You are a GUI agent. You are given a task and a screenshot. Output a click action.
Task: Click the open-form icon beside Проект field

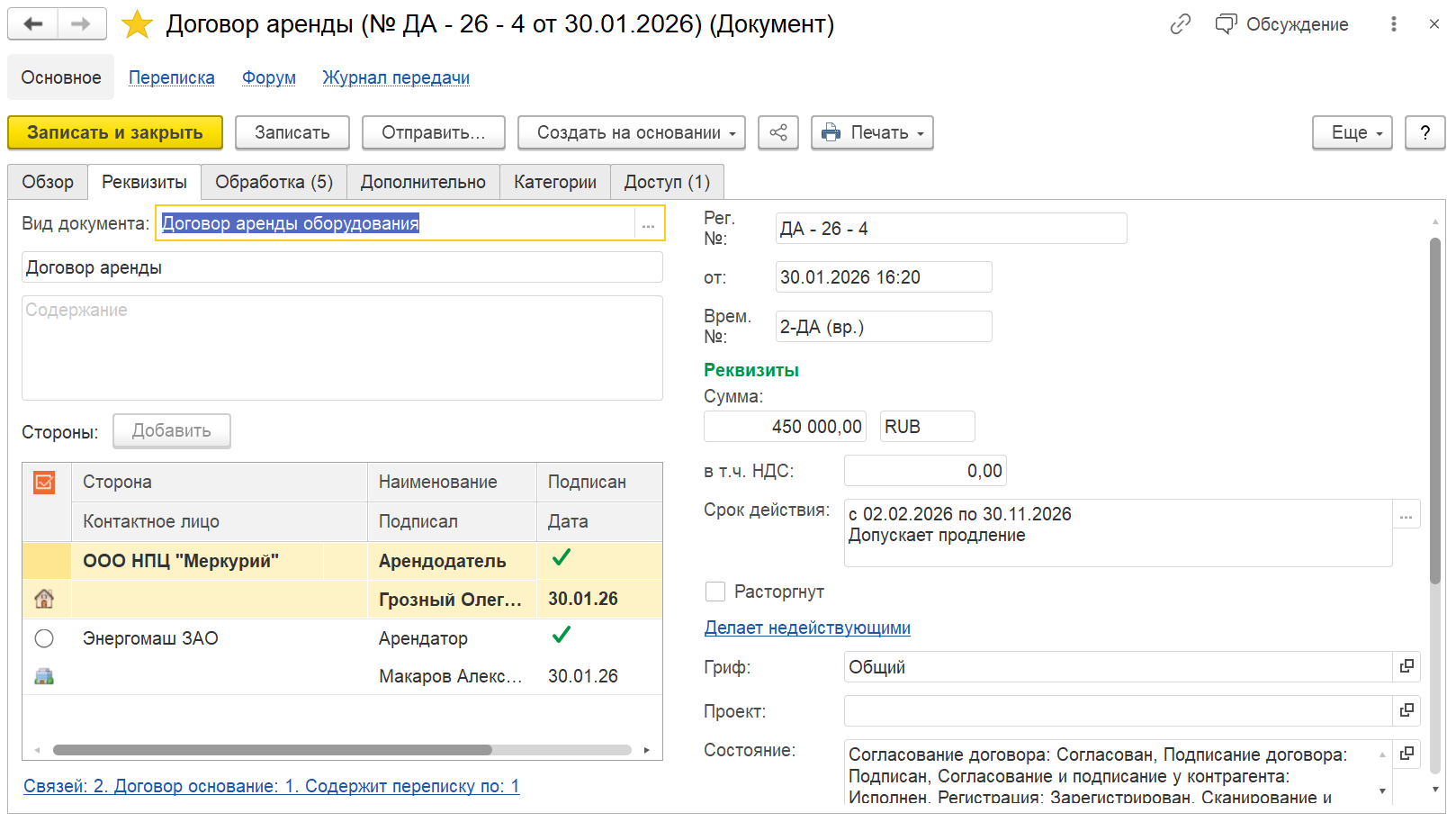1407,710
